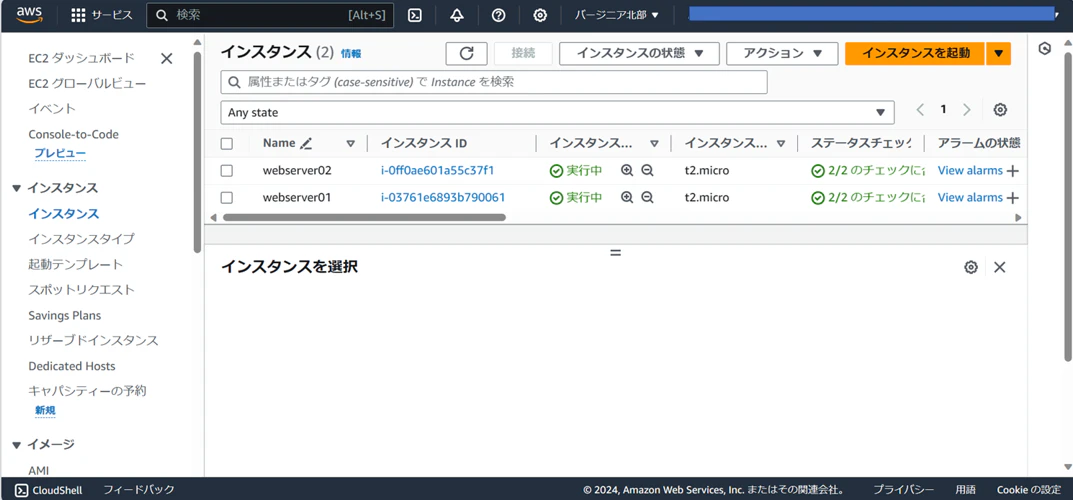1073x500 pixels.
Task: Click the panel resize handle icon
Action: (615, 252)
